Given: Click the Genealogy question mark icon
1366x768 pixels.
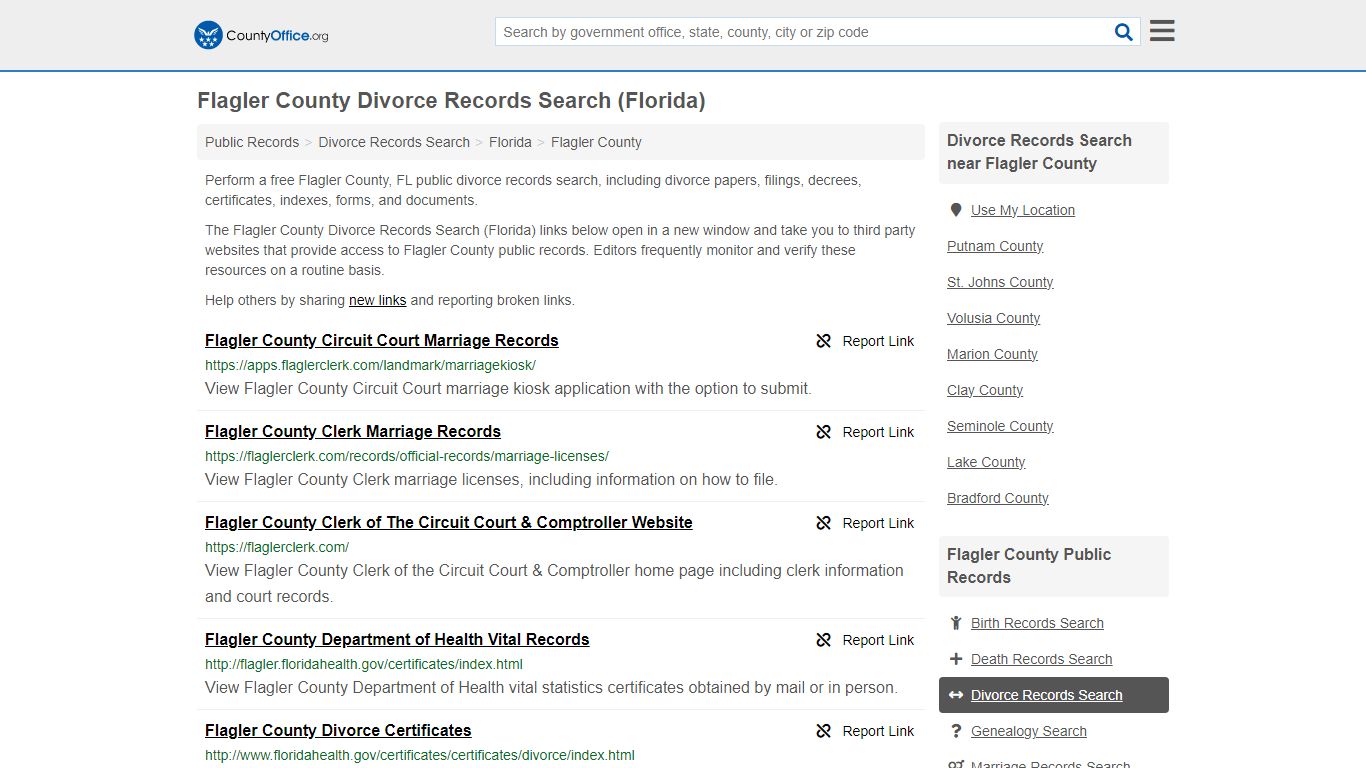Looking at the screenshot, I should tap(956, 731).
